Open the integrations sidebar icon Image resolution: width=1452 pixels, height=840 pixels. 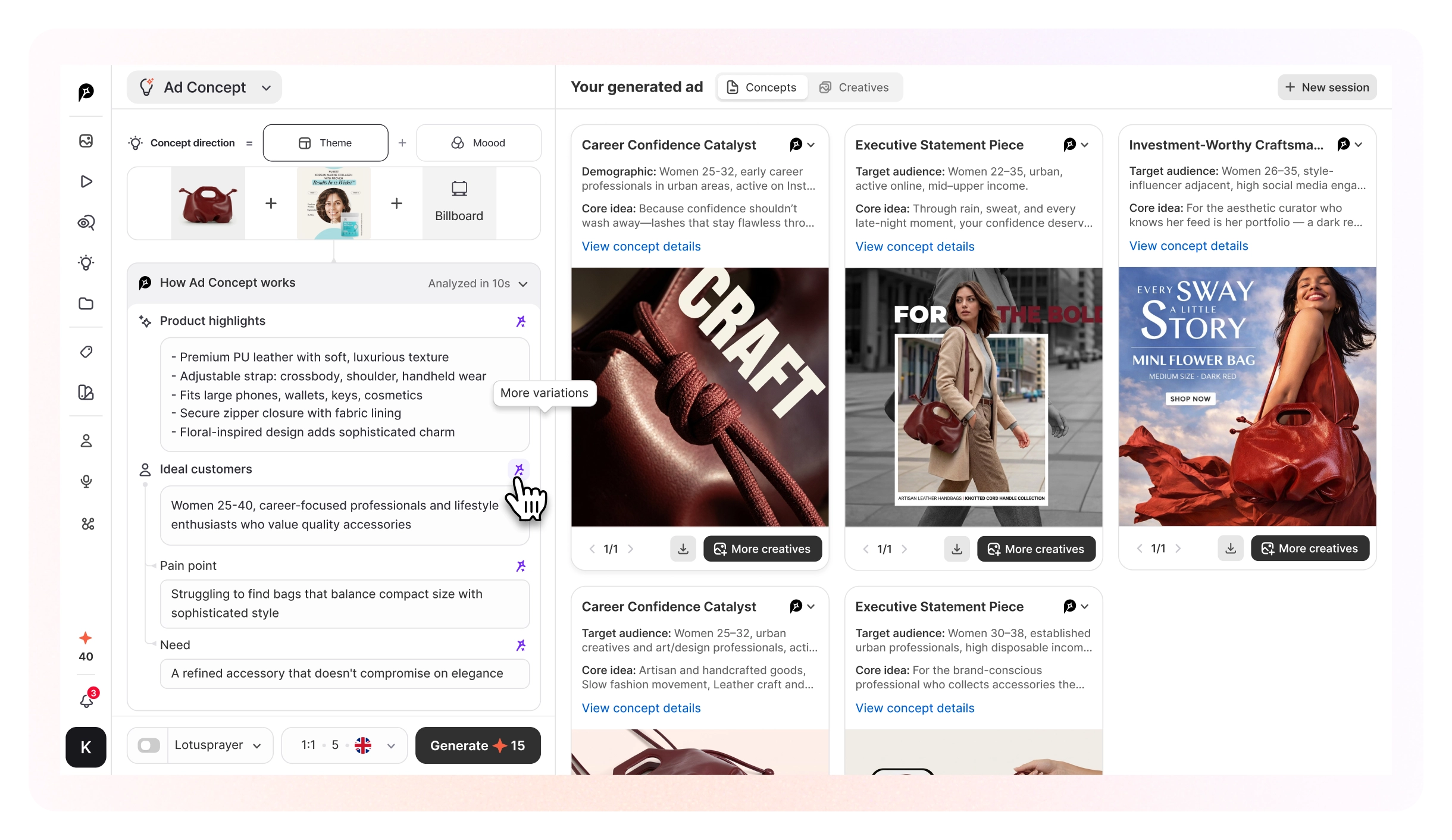pos(87,524)
